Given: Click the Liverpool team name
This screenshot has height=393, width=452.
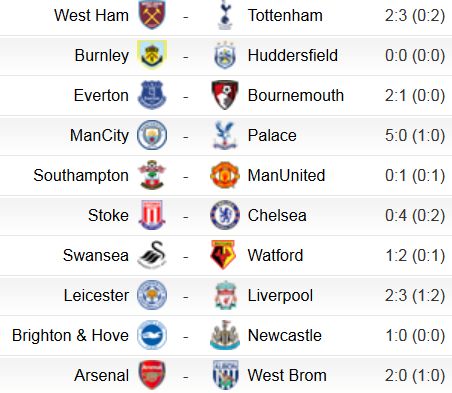Looking at the screenshot, I should pyautogui.click(x=280, y=296).
